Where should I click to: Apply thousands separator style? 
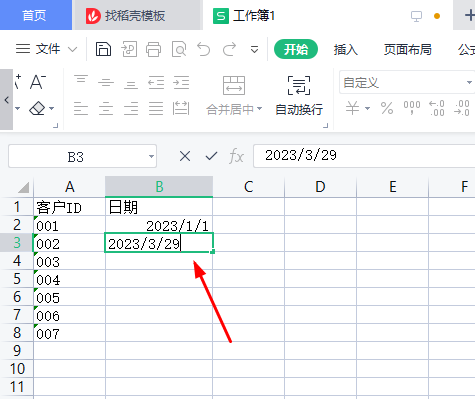pos(412,108)
